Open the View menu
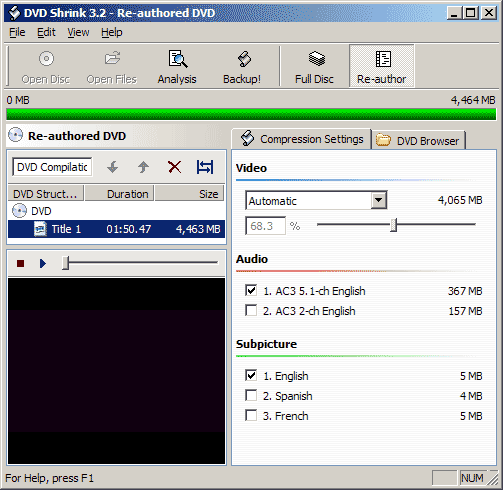503x490 pixels. [78, 32]
